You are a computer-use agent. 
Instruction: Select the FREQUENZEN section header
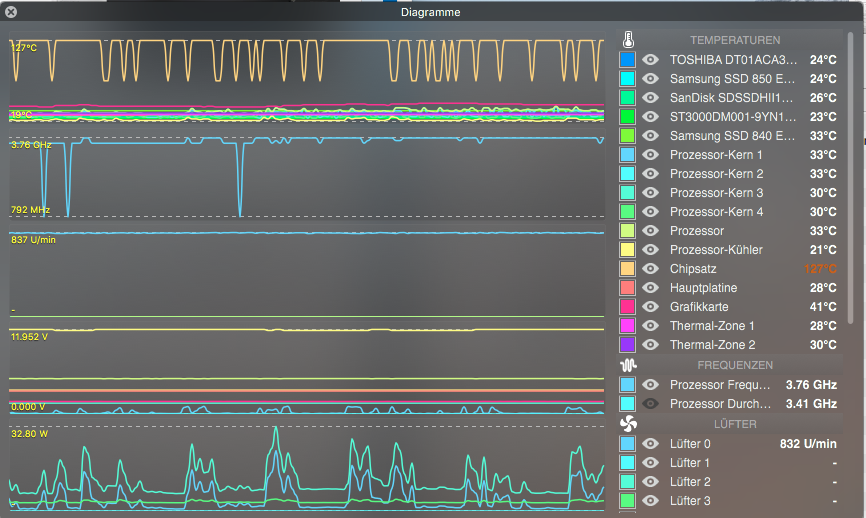click(x=735, y=365)
